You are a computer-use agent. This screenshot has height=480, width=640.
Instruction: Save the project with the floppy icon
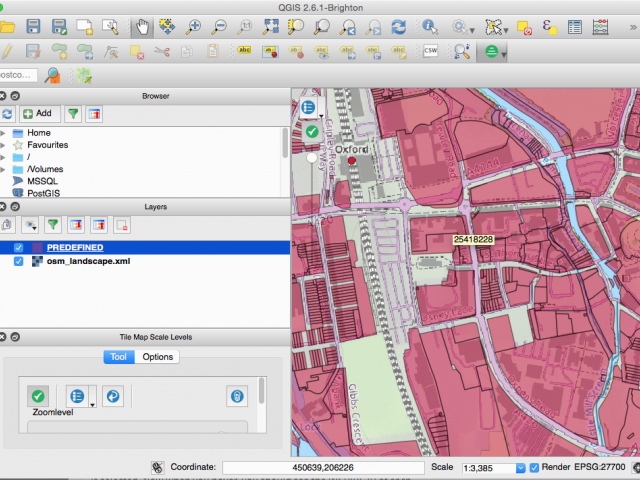point(33,27)
